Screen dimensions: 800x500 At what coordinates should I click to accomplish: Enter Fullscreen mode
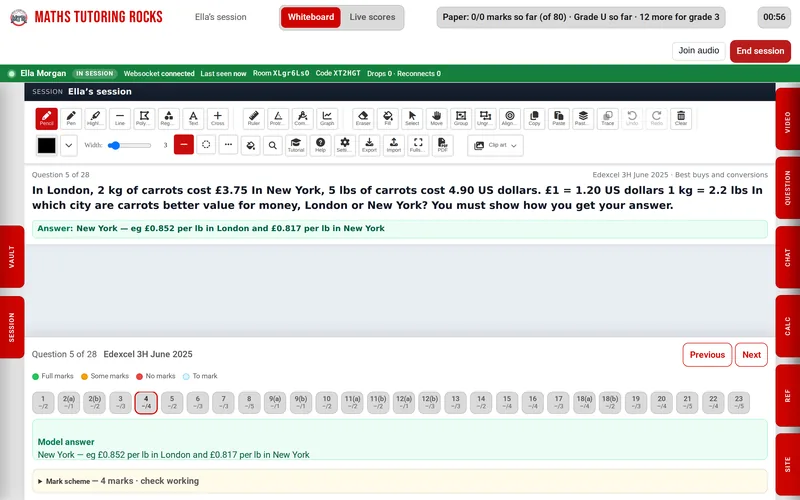click(418, 145)
